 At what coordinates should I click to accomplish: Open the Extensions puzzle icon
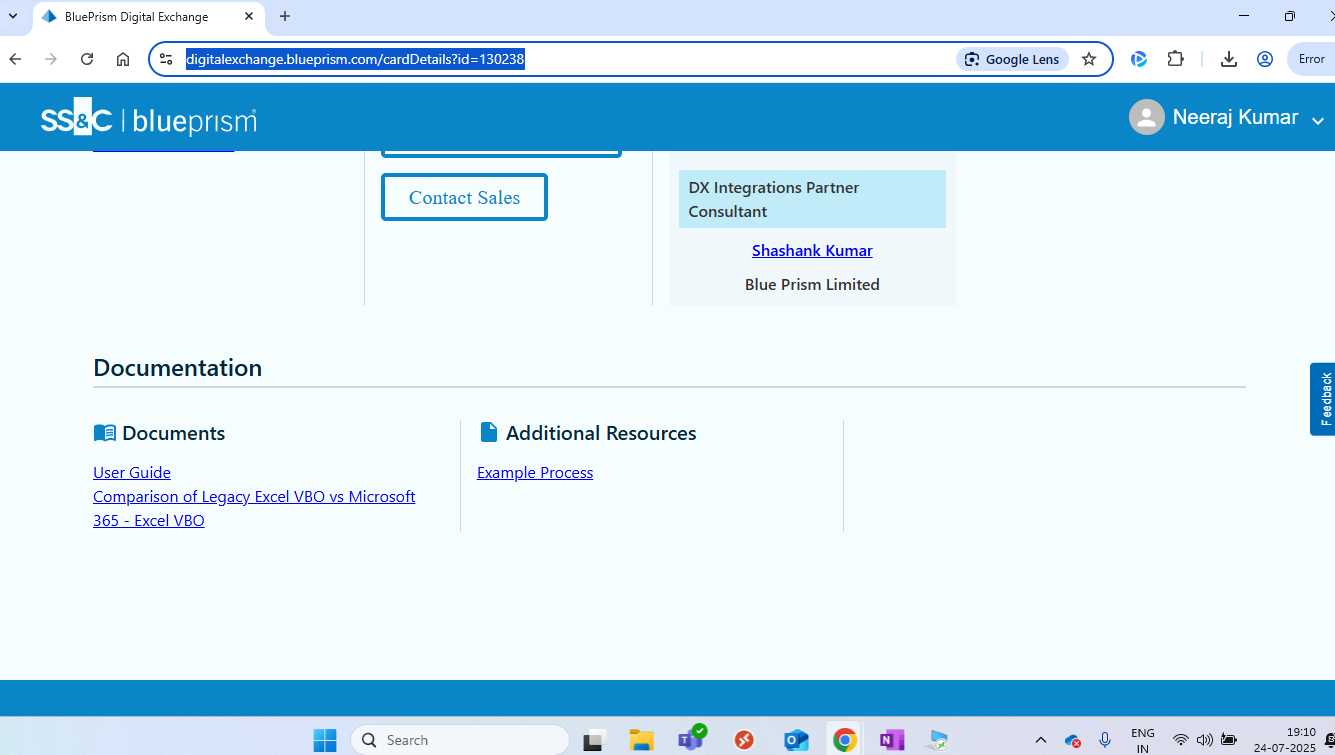1176,59
